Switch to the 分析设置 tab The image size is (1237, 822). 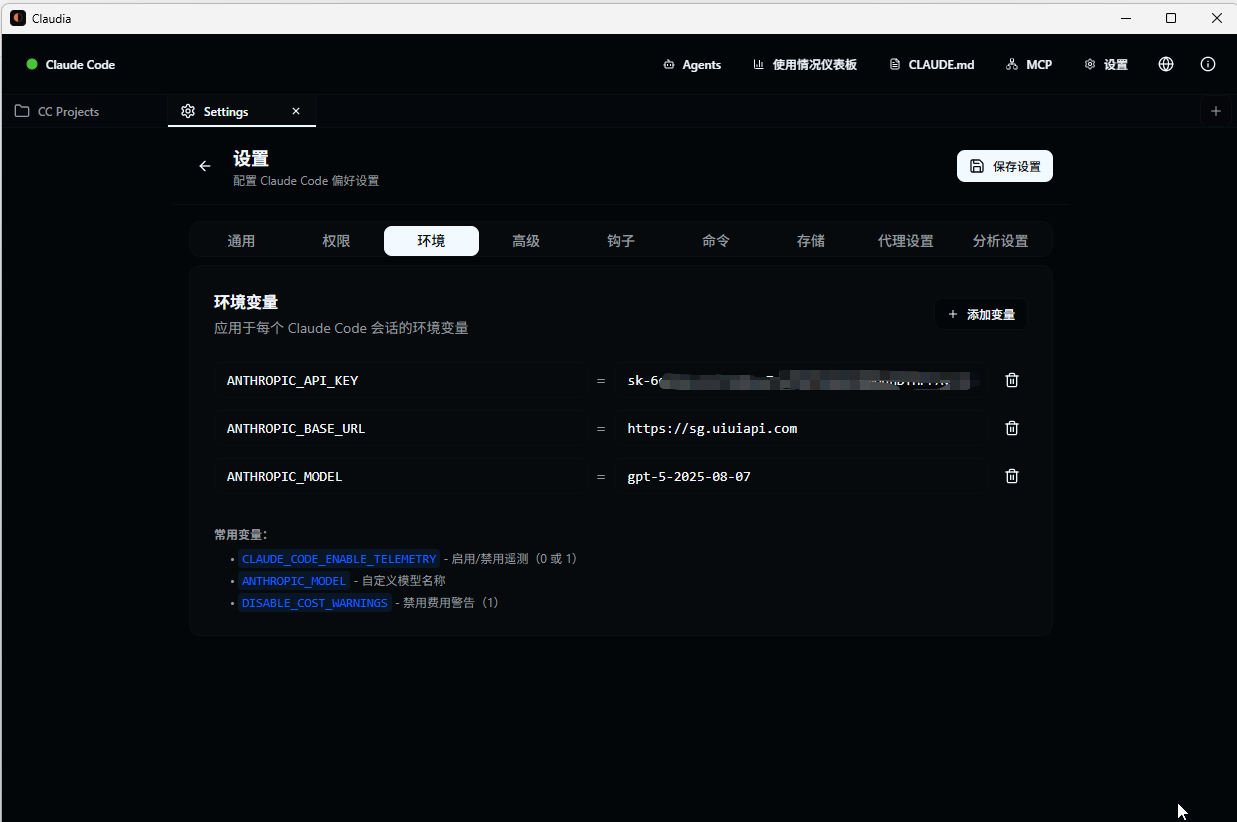click(1001, 241)
